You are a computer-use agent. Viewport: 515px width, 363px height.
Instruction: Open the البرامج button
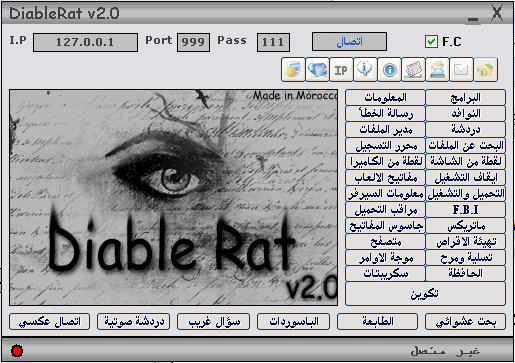466,97
